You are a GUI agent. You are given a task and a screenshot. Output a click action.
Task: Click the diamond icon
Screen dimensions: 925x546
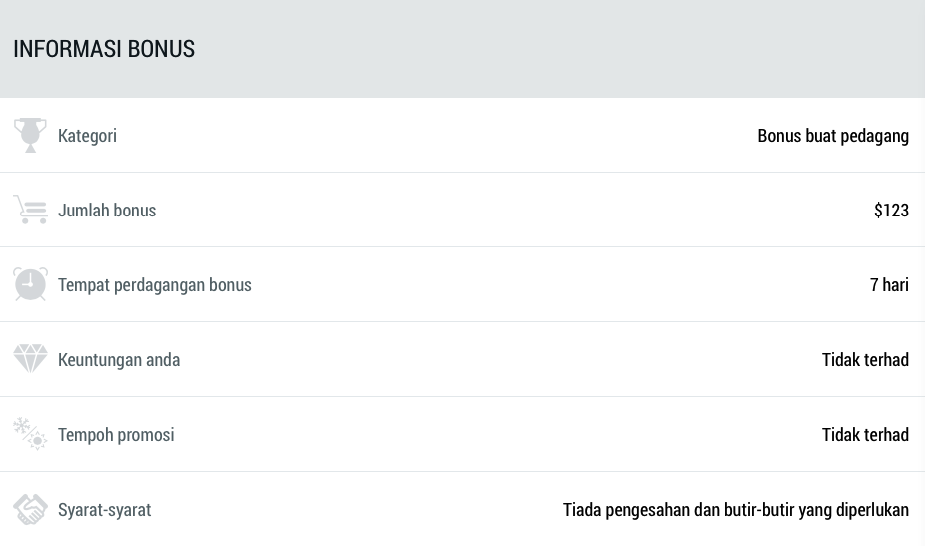30,359
